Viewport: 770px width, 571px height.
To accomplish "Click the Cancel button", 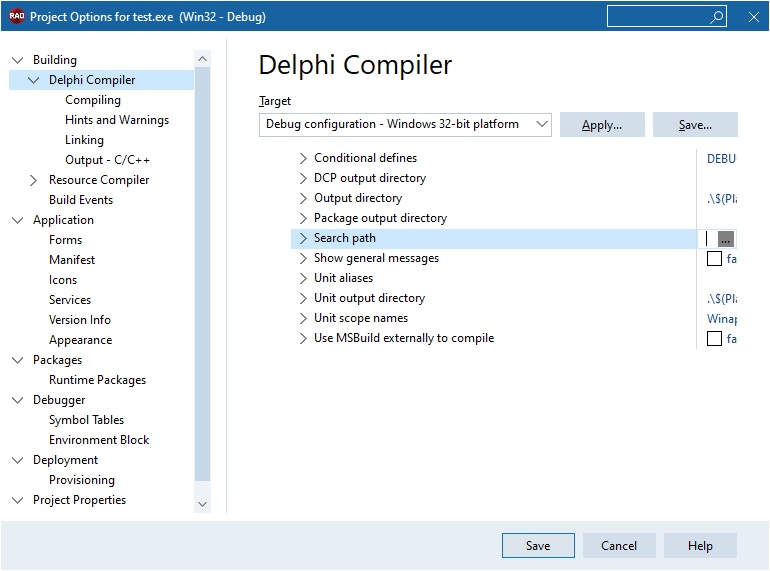I will pyautogui.click(x=619, y=545).
